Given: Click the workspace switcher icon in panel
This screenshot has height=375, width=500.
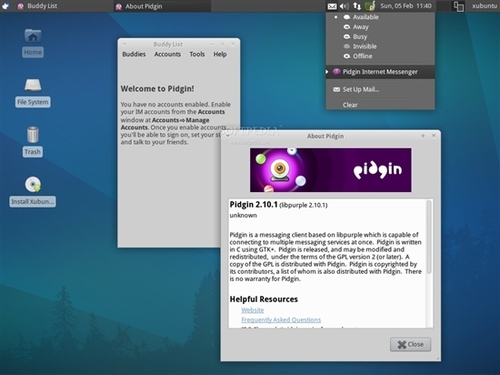Looking at the screenshot, I should 459,6.
